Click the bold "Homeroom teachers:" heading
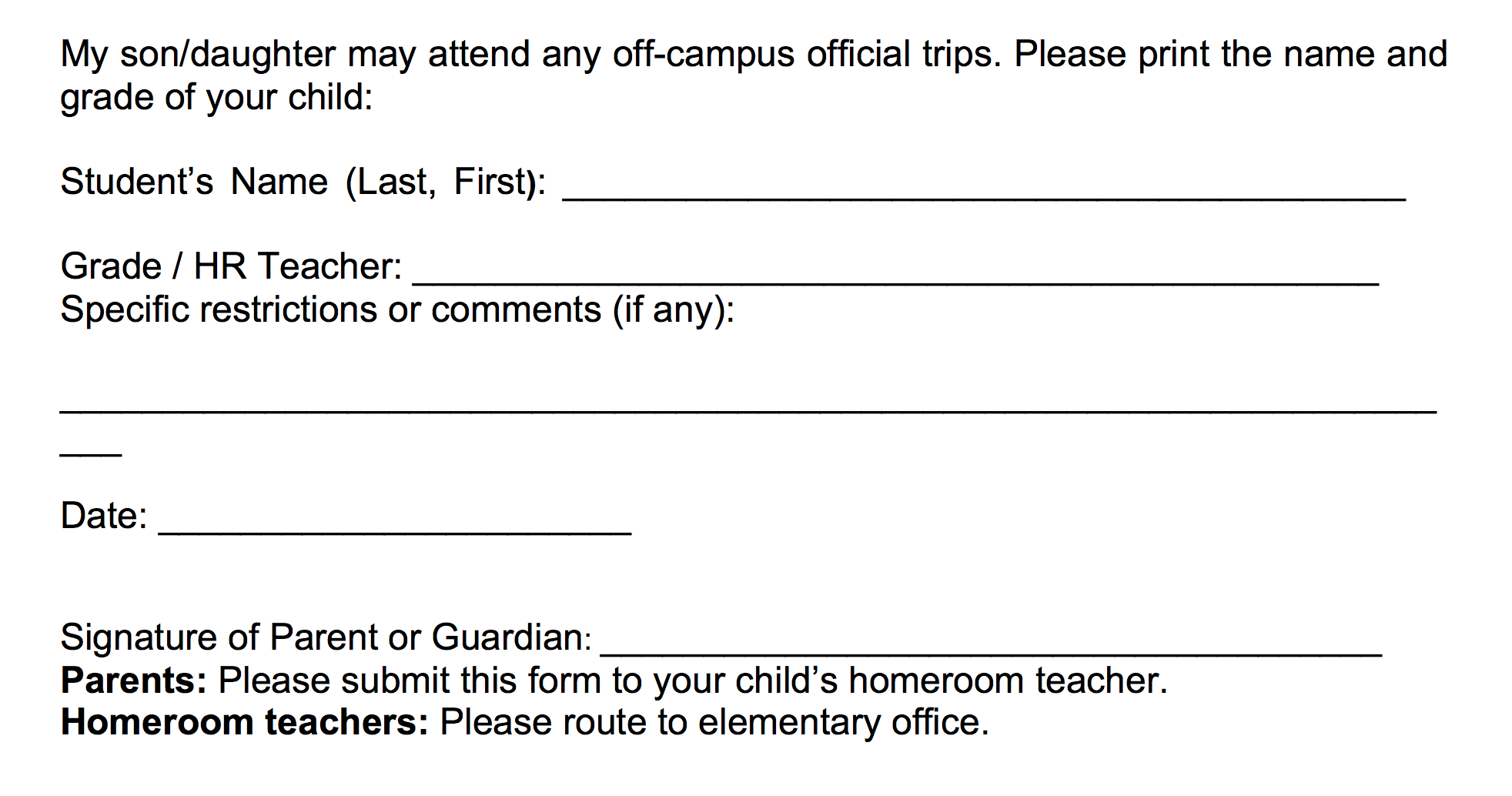1512x796 pixels. click(x=244, y=723)
